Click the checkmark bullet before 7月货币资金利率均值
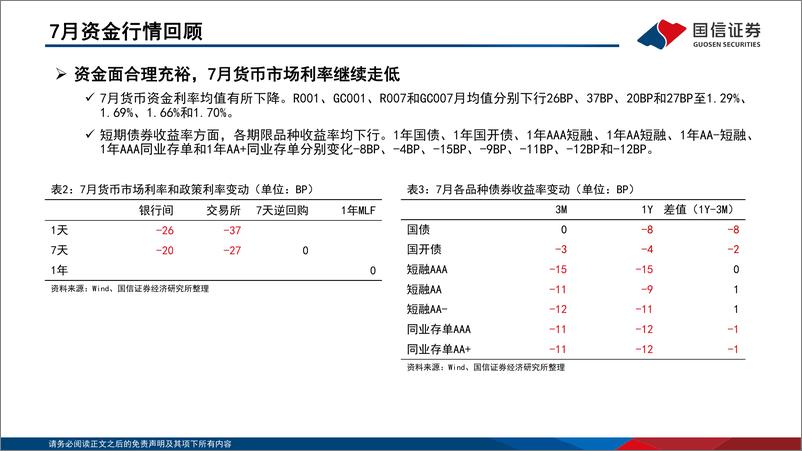 pos(90,97)
